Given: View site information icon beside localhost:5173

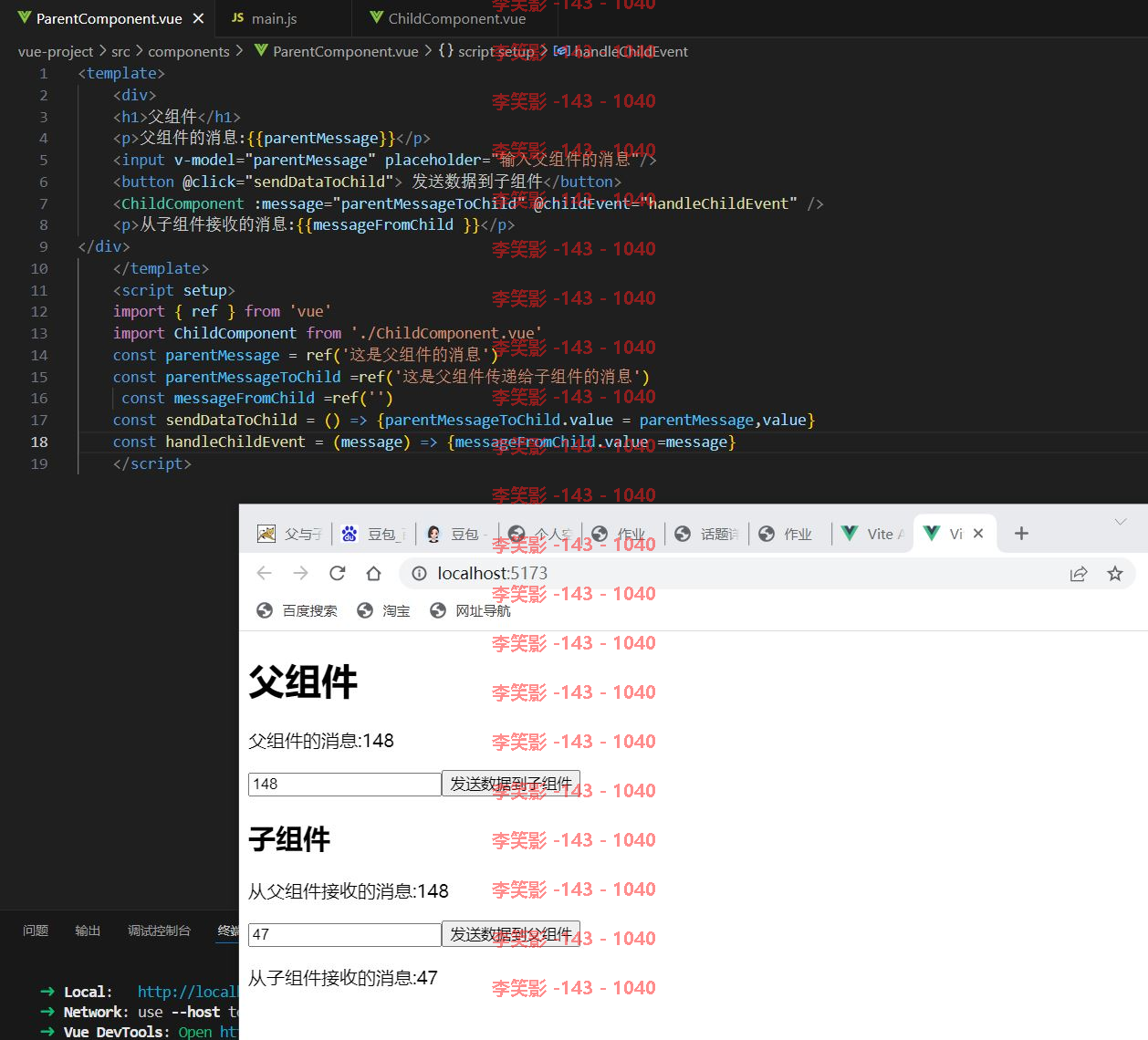Looking at the screenshot, I should pyautogui.click(x=419, y=573).
